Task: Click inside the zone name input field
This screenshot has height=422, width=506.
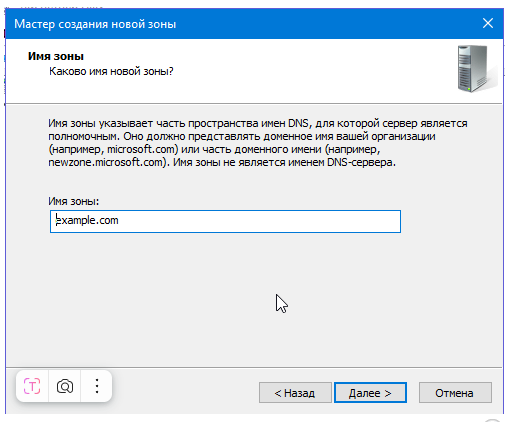Action: pos(225,221)
